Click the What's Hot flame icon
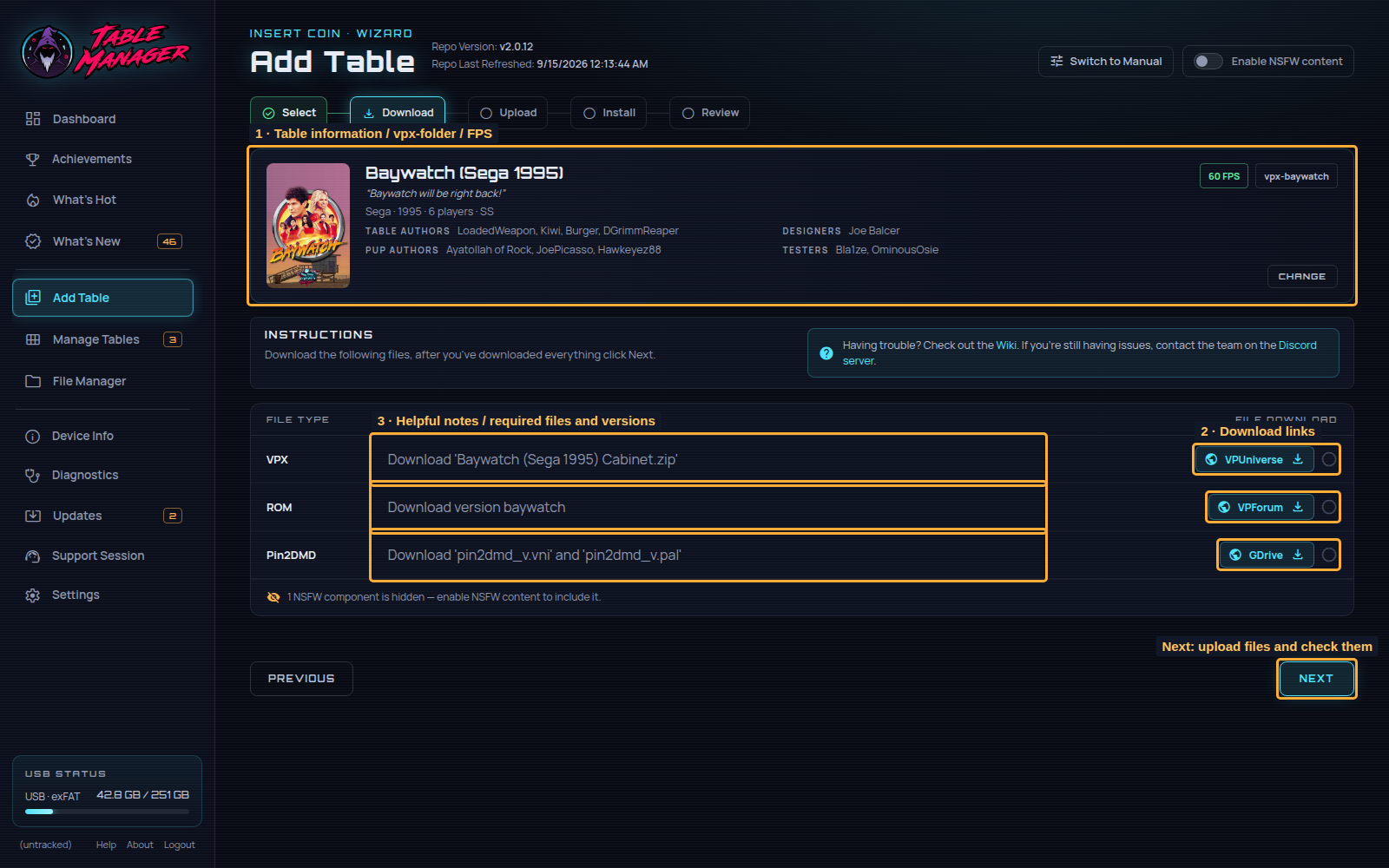1389x868 pixels. pyautogui.click(x=33, y=200)
